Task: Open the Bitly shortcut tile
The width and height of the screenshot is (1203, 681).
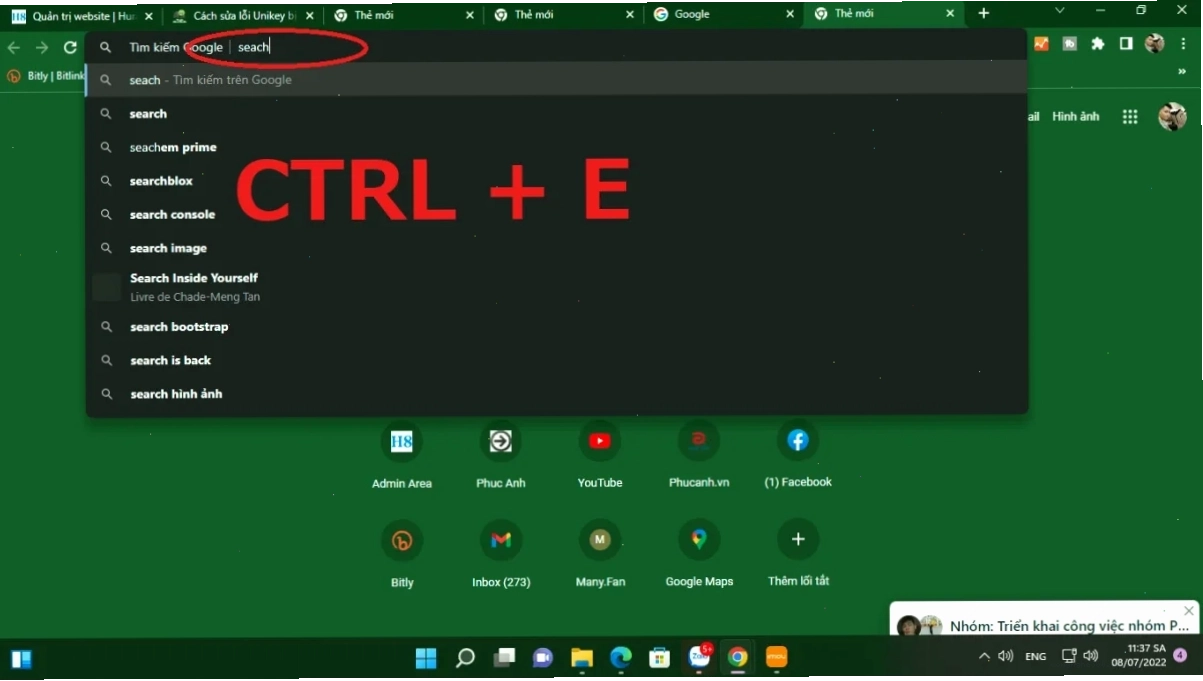Action: point(402,555)
